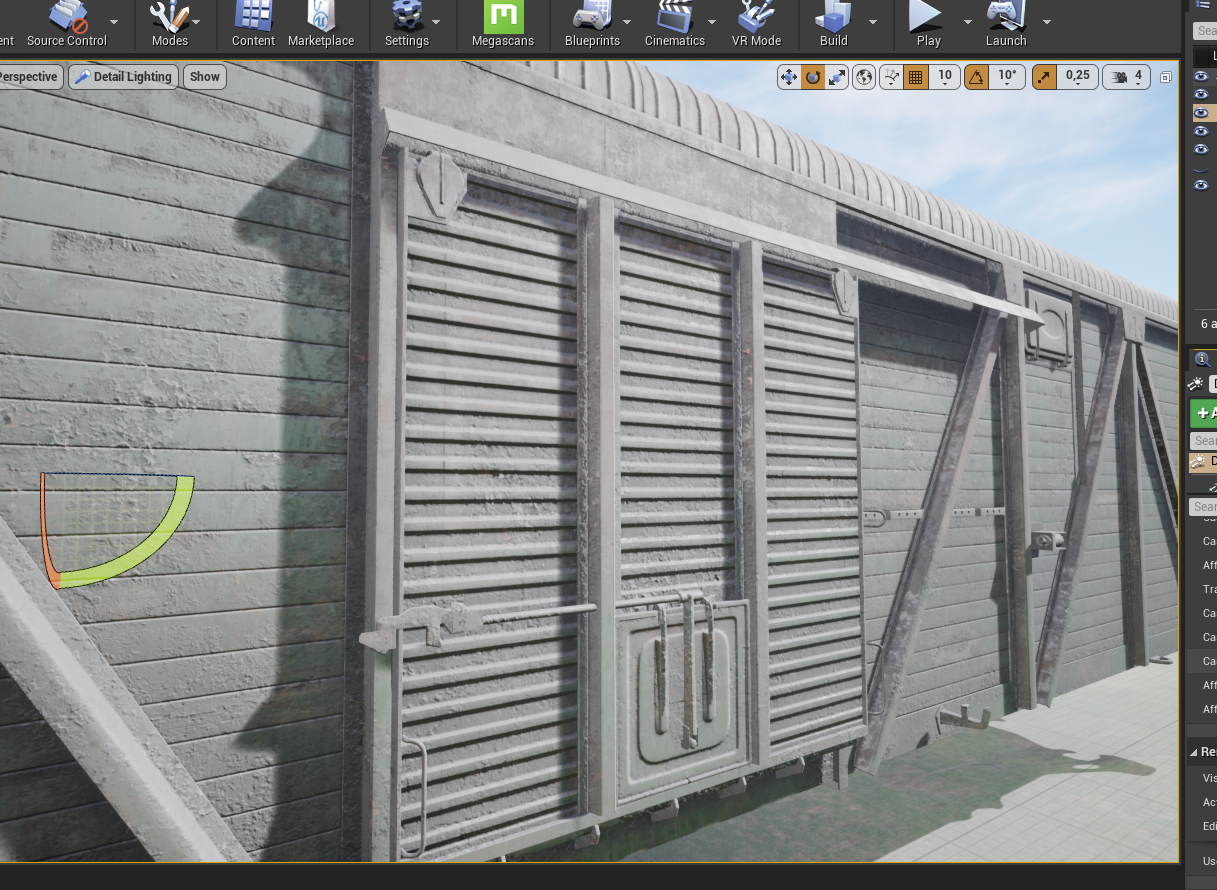
Task: Expand the Play options dropdown arrow
Action: (x=967, y=22)
